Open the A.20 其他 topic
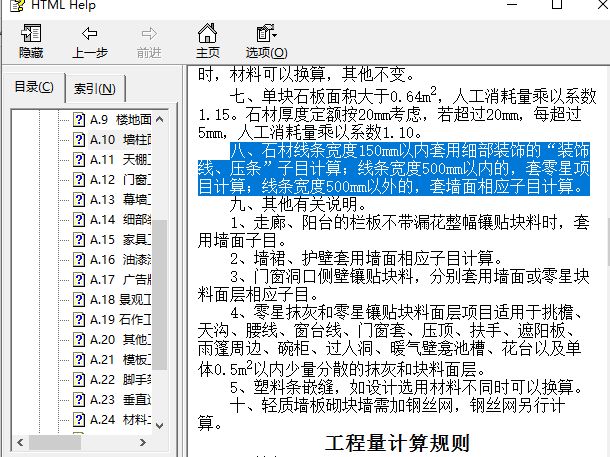The width and height of the screenshot is (610, 457). pos(120,340)
